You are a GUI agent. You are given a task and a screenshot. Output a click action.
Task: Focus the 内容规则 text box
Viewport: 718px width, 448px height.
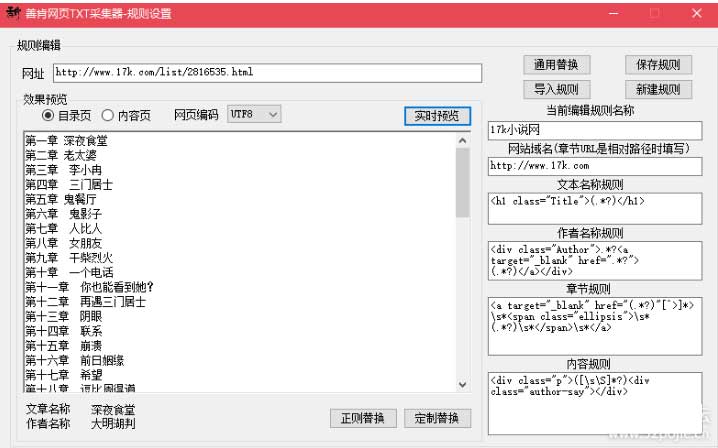click(595, 403)
